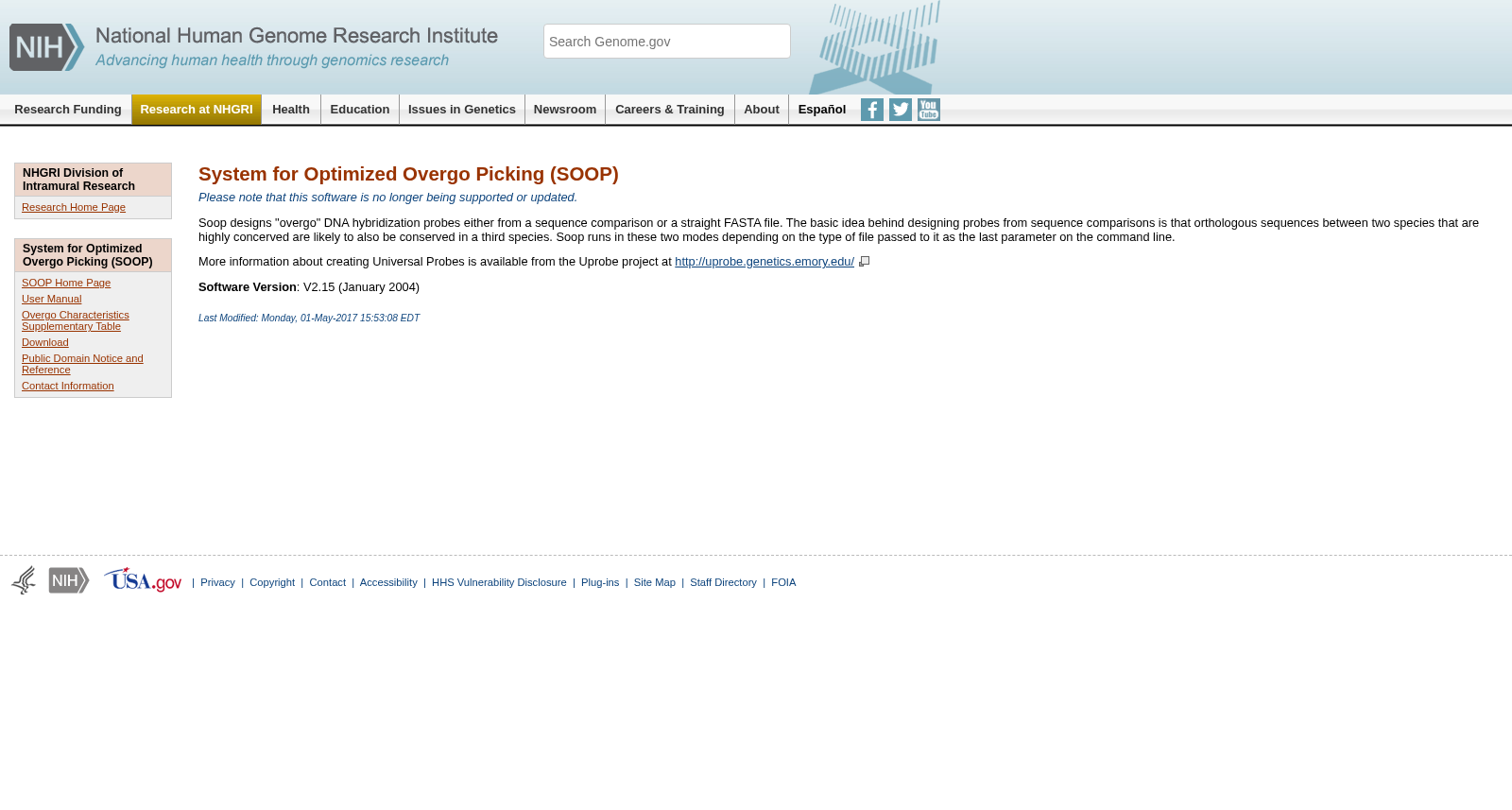1512x810 pixels.
Task: Open Careers & Training menu
Action: point(670,110)
